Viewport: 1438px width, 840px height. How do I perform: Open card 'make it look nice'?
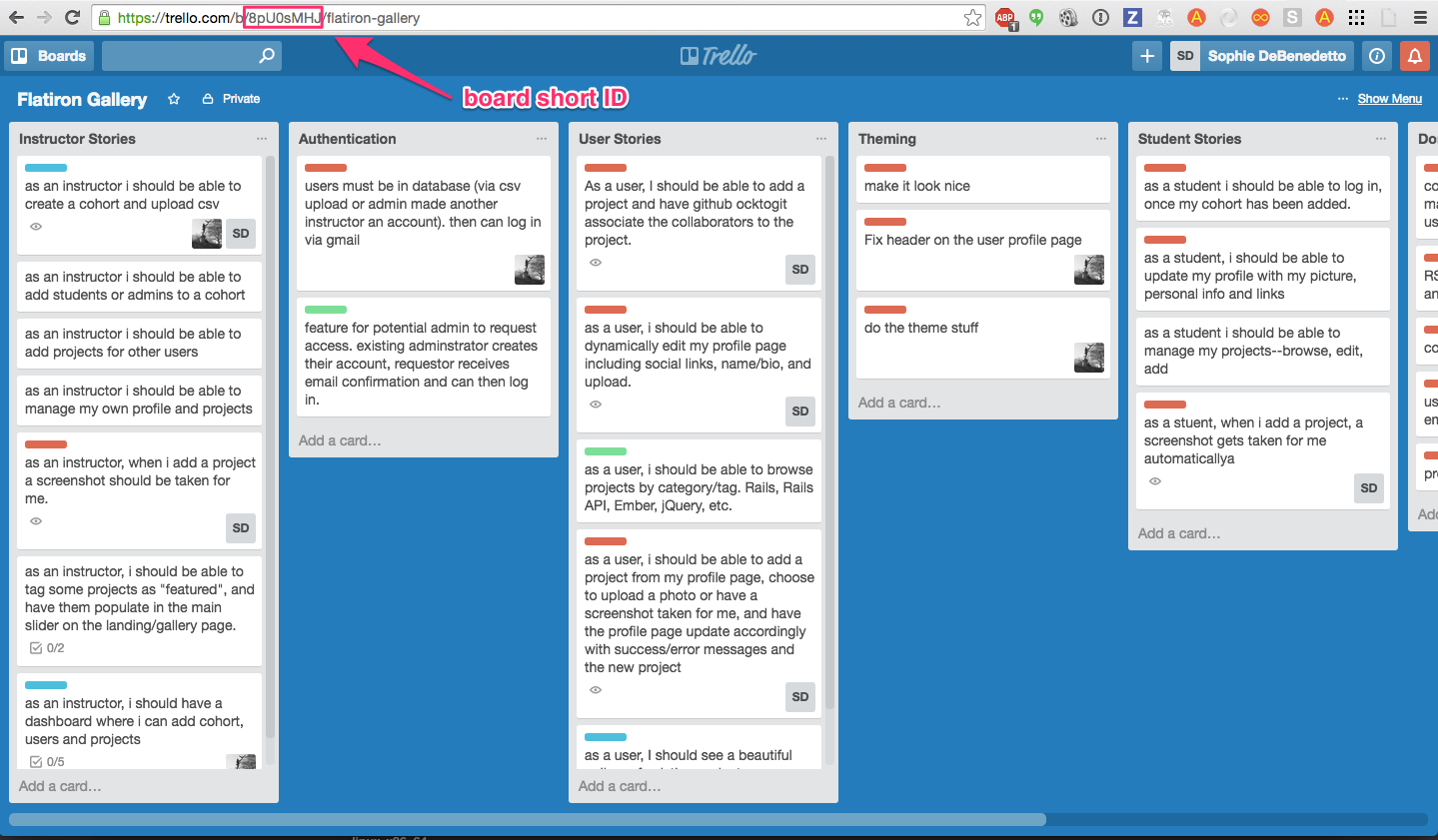pyautogui.click(x=983, y=179)
